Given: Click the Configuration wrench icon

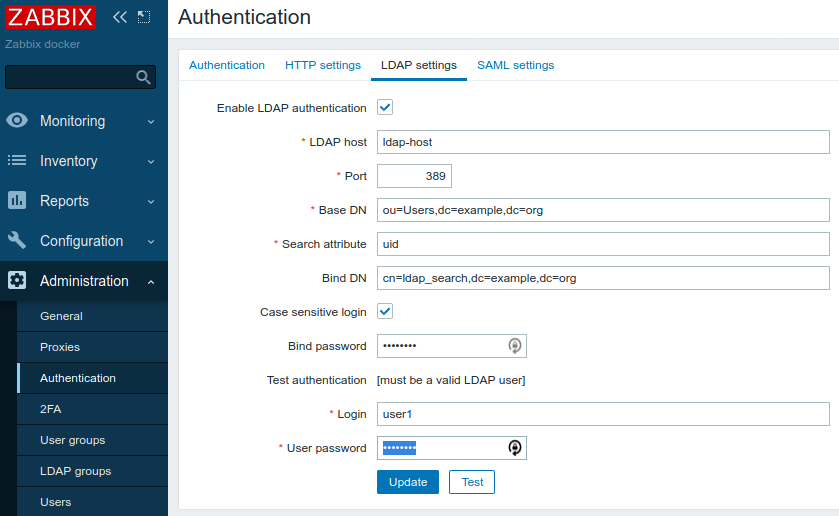Looking at the screenshot, I should click(x=17, y=240).
